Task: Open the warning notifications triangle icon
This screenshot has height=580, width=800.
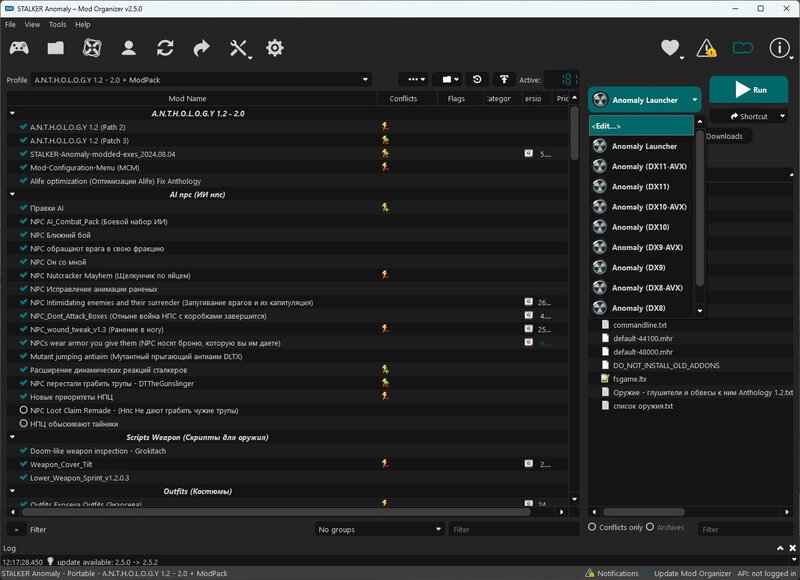Action: (x=706, y=48)
